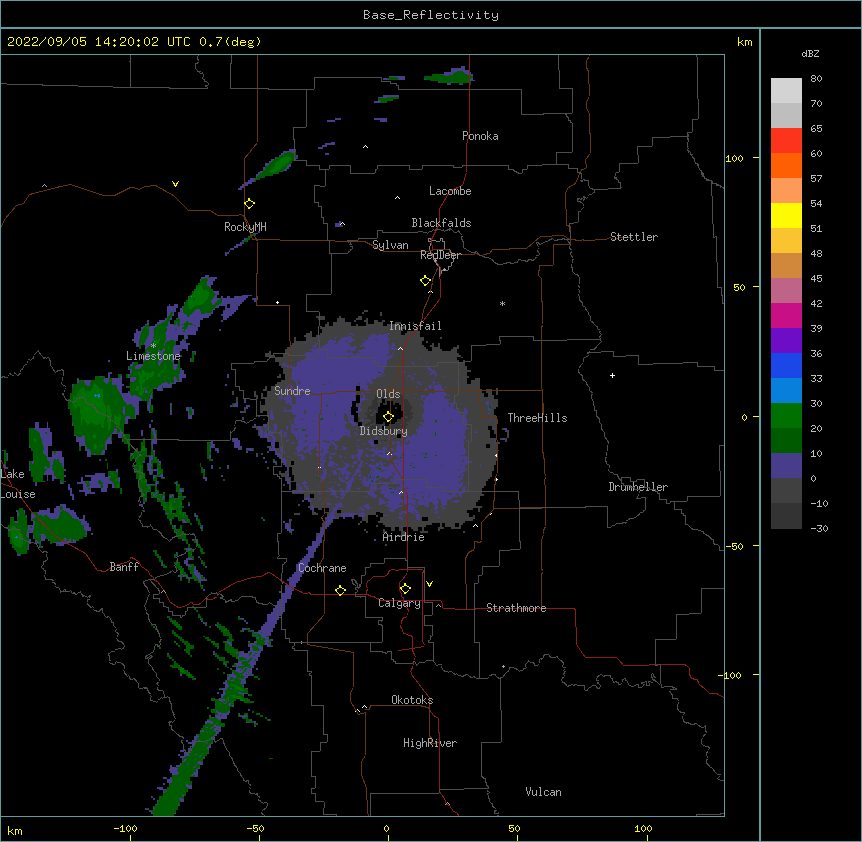Click the white plus marker north of Drumheller

tap(612, 375)
